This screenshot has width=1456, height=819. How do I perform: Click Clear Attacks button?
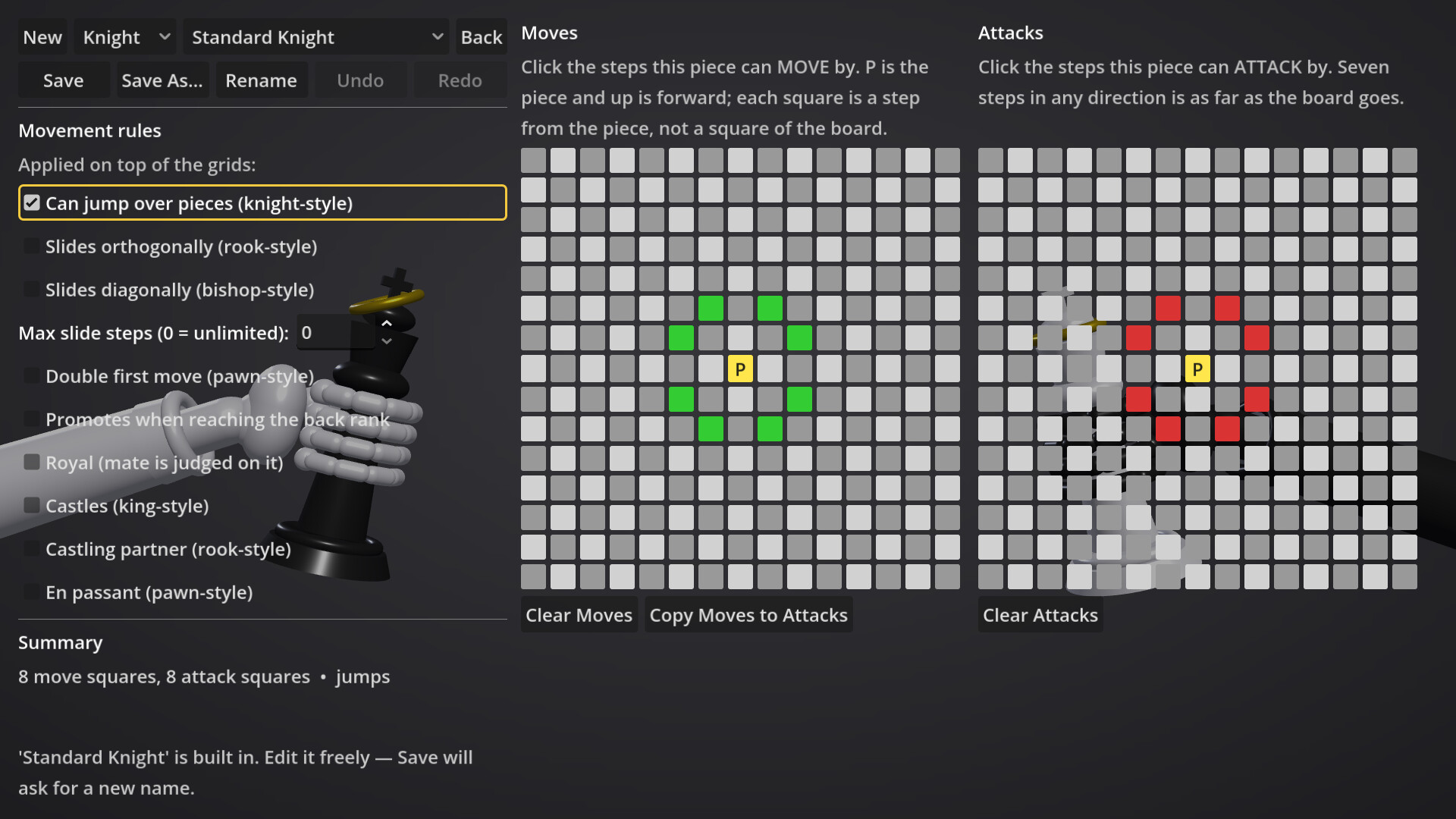1040,615
